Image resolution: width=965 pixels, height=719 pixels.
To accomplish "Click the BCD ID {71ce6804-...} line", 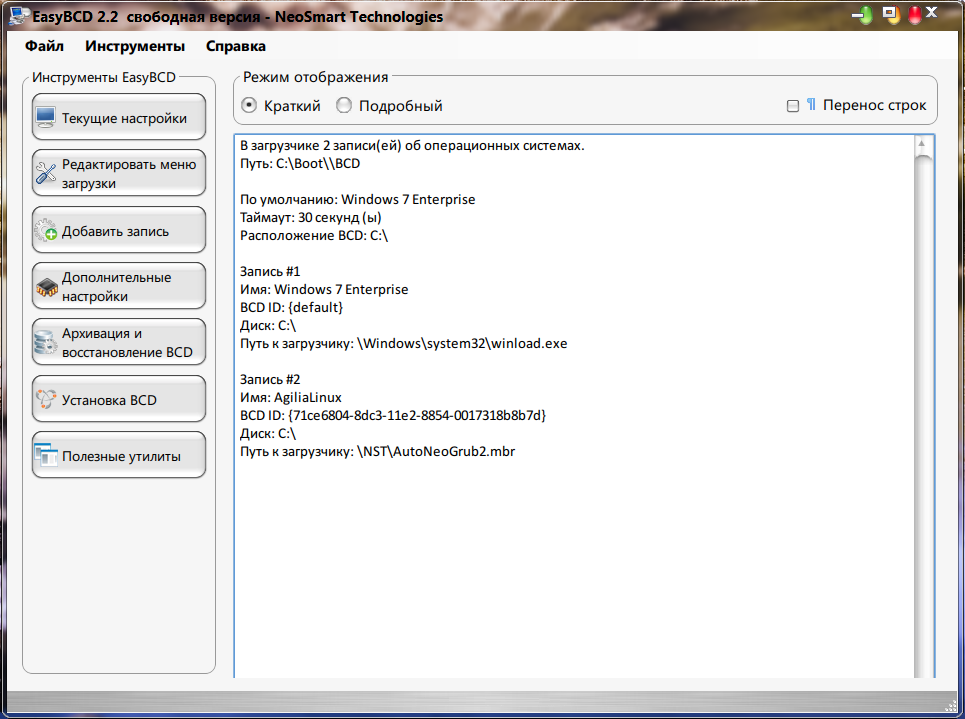I will click(393, 416).
